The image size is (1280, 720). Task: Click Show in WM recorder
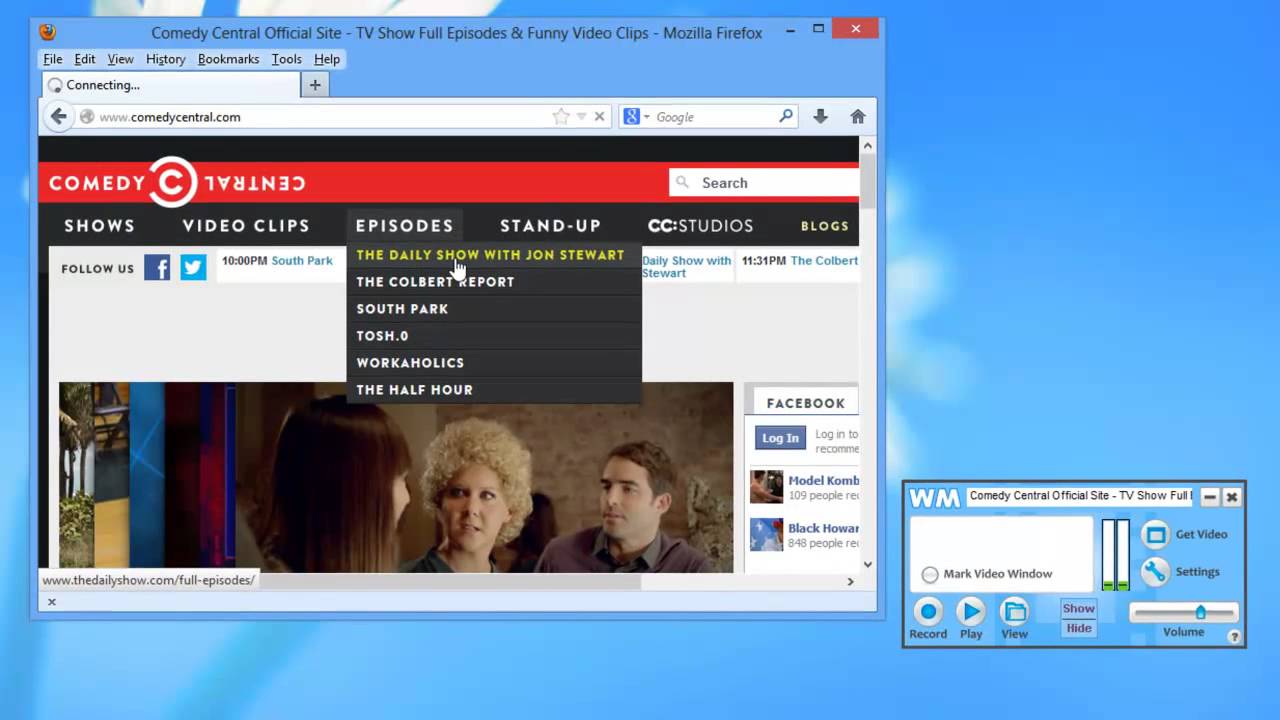pos(1078,608)
